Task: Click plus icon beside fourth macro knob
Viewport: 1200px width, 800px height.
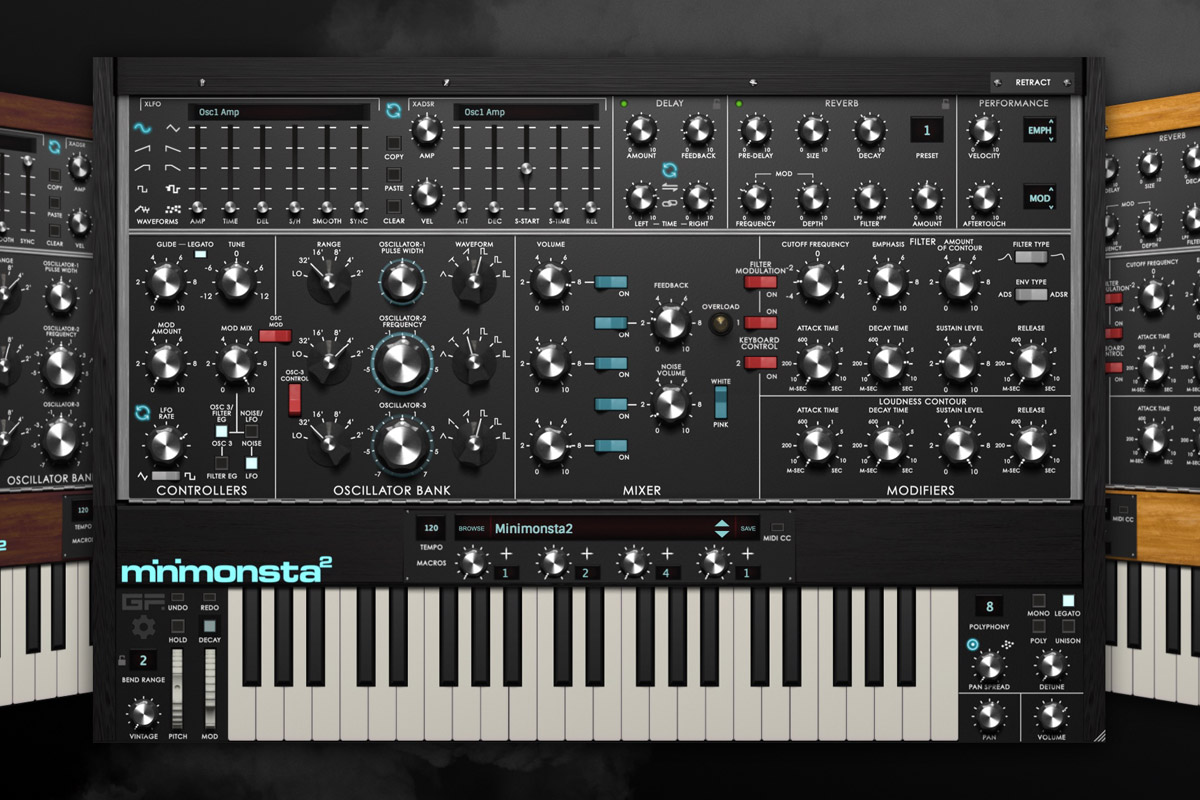Action: [747, 554]
